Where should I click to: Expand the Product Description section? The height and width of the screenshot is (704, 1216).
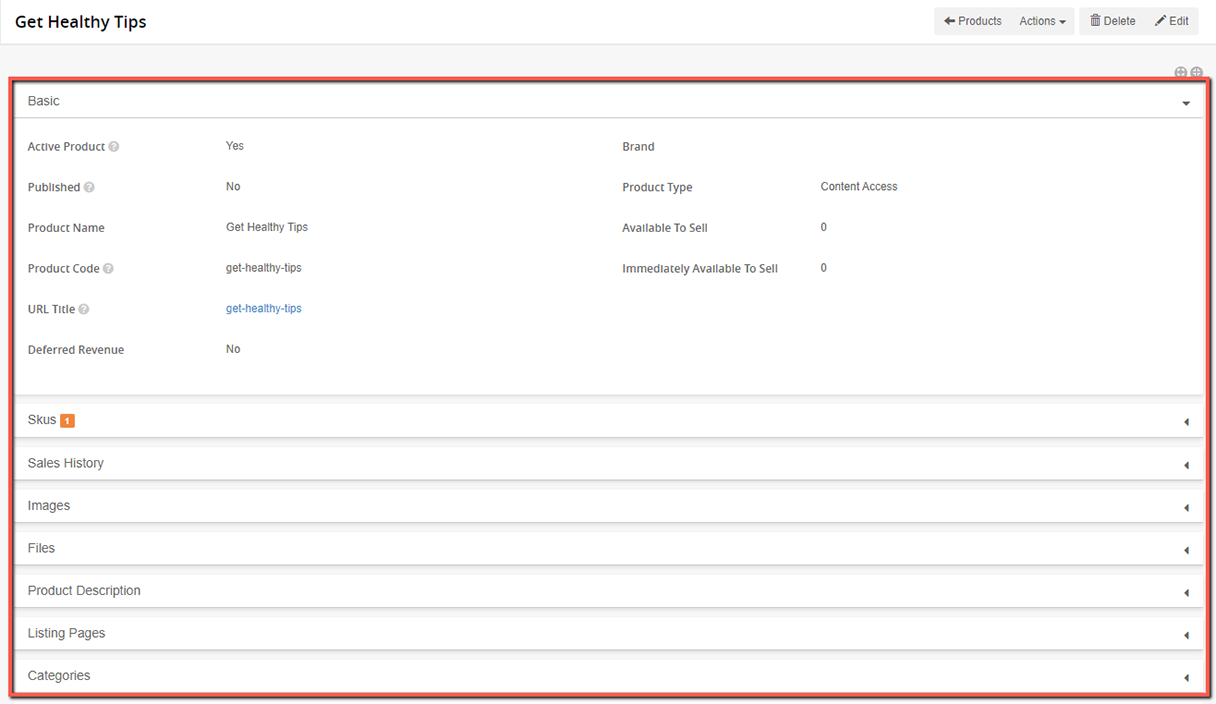point(1186,593)
